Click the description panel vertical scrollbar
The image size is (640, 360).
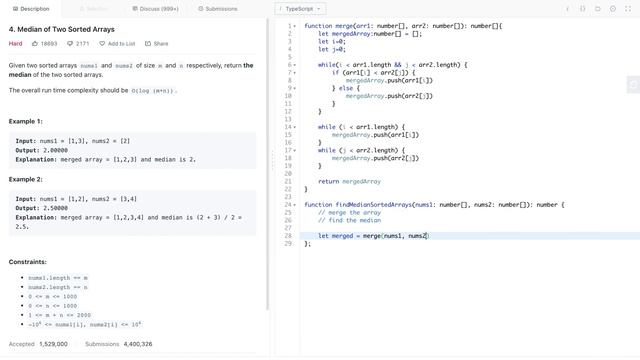click(268, 164)
